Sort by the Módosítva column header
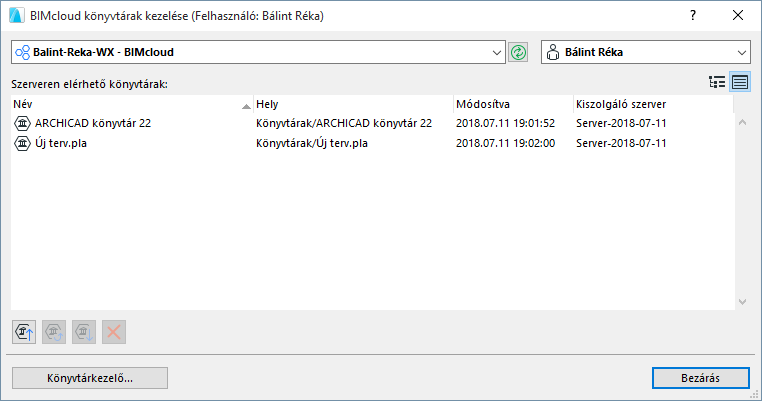 [513, 104]
